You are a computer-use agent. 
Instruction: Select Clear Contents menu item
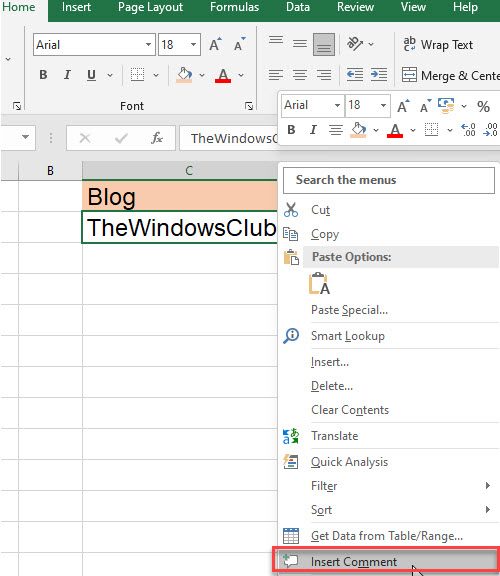tap(389, 410)
